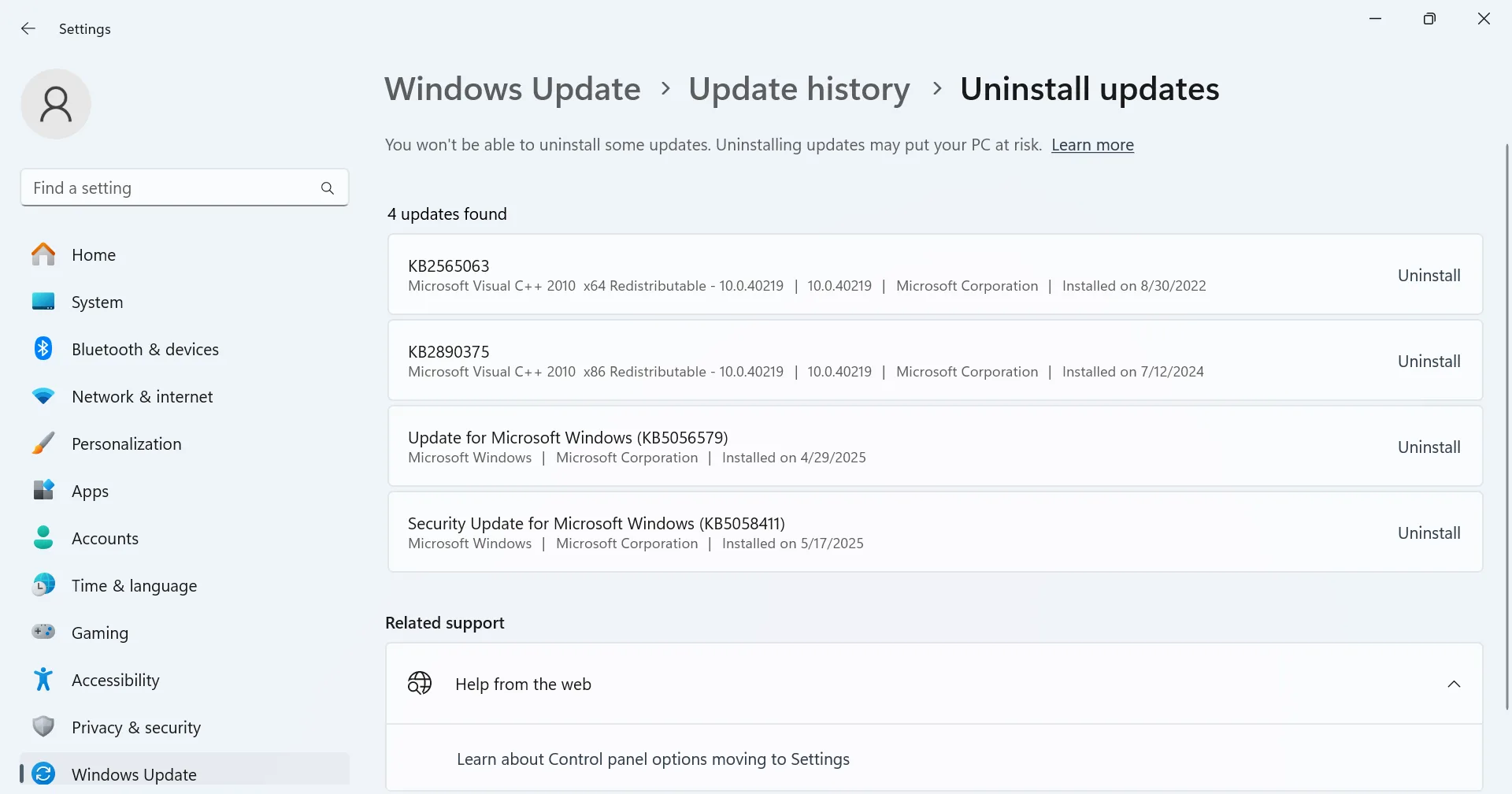Minimize the Settings window
Screen dimensions: 1512x794
1376,19
